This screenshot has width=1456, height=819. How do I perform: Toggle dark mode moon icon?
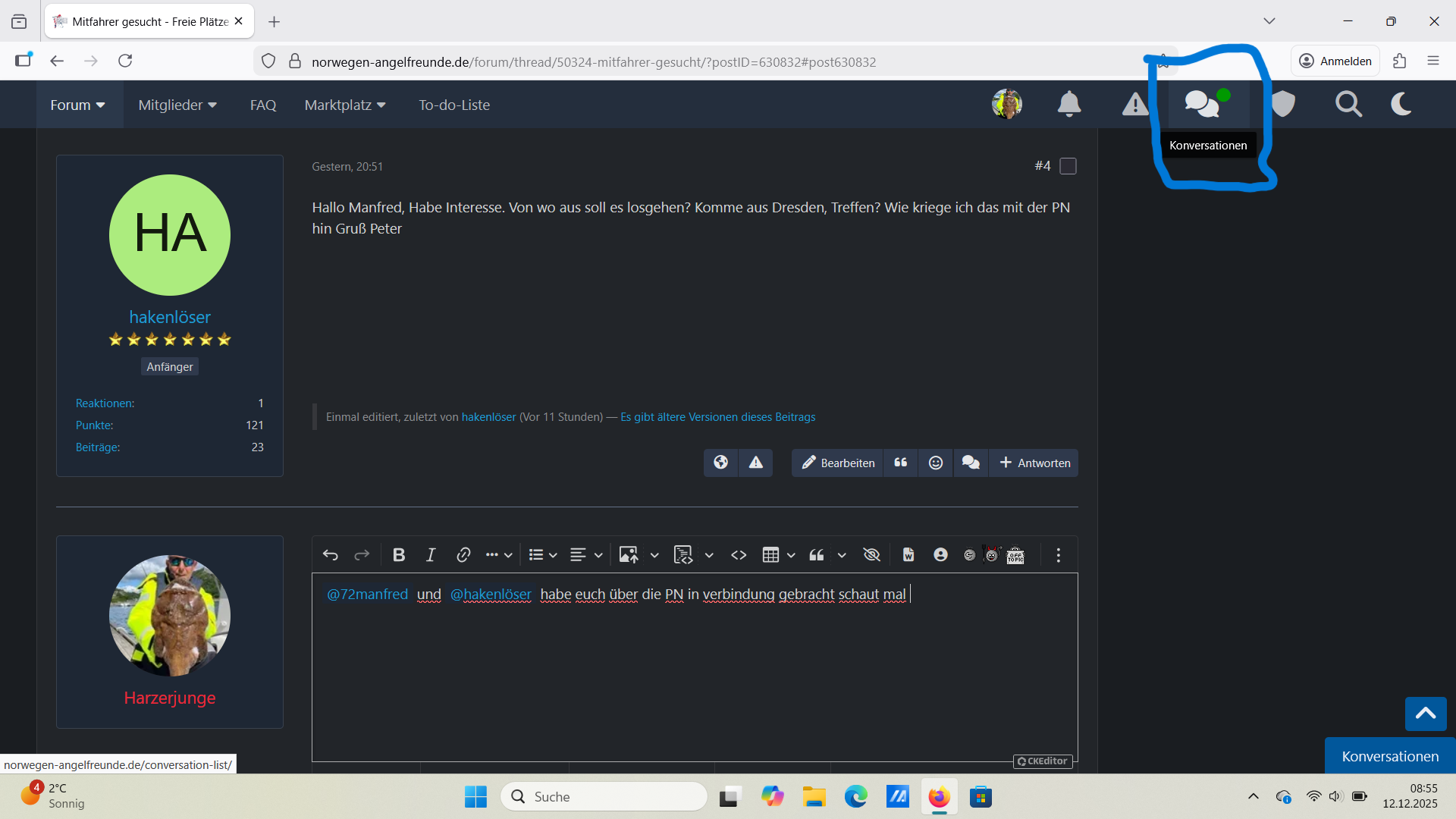tap(1401, 104)
